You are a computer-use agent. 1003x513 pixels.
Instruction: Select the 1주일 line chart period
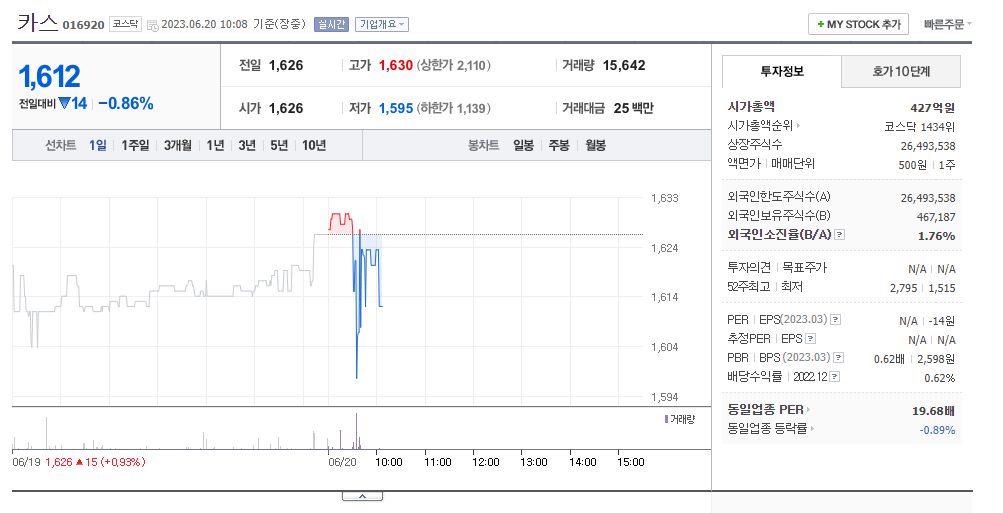coord(135,145)
